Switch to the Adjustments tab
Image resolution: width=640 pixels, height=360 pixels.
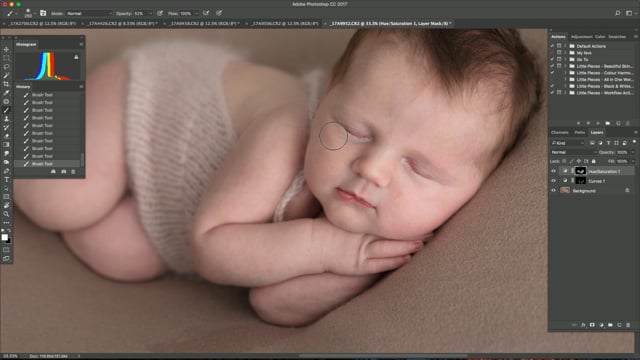pyautogui.click(x=581, y=37)
